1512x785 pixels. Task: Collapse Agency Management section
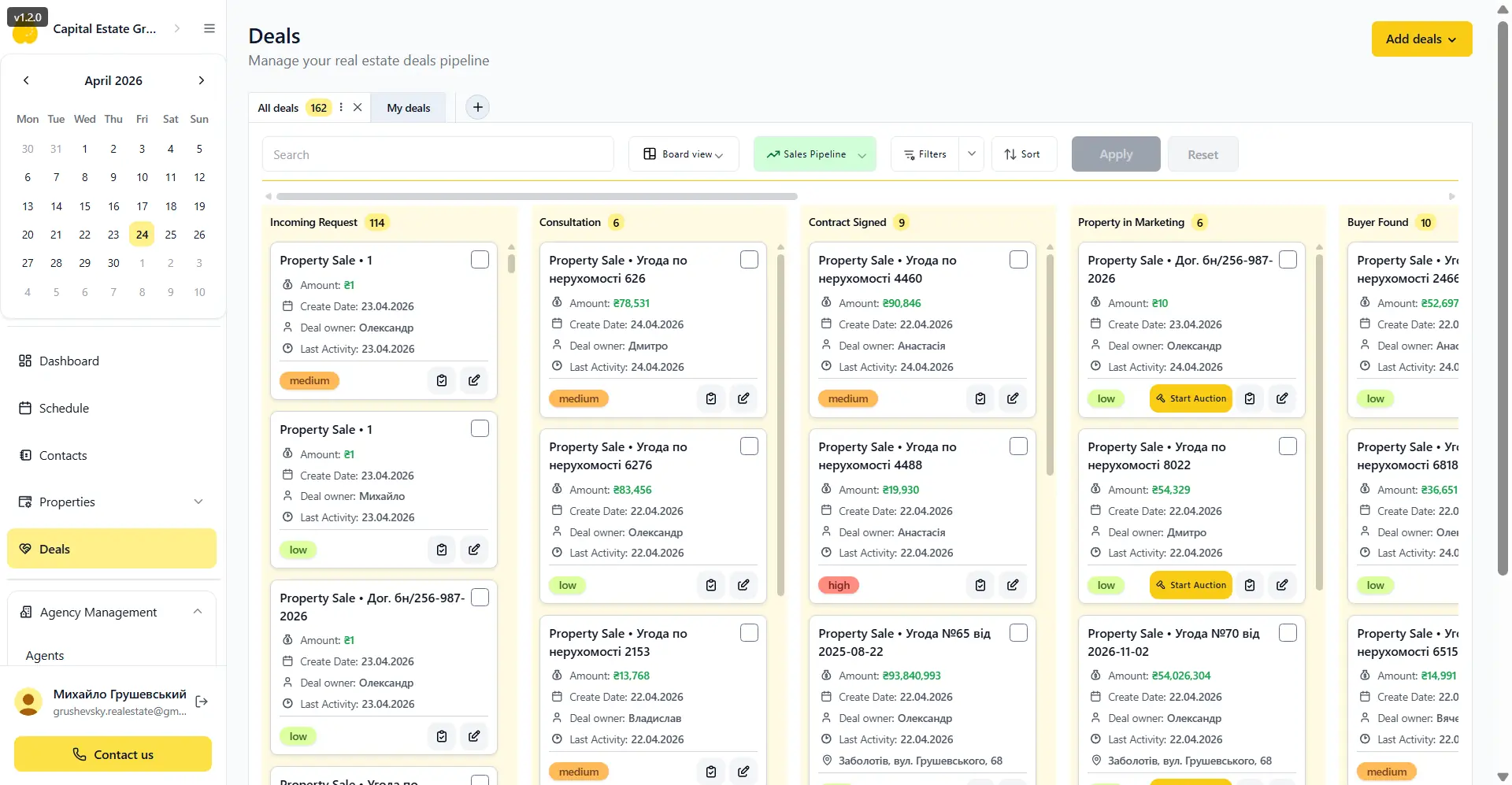198,612
